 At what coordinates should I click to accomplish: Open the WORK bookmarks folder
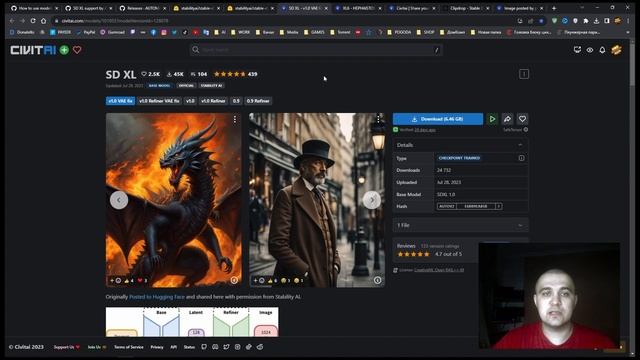point(240,32)
